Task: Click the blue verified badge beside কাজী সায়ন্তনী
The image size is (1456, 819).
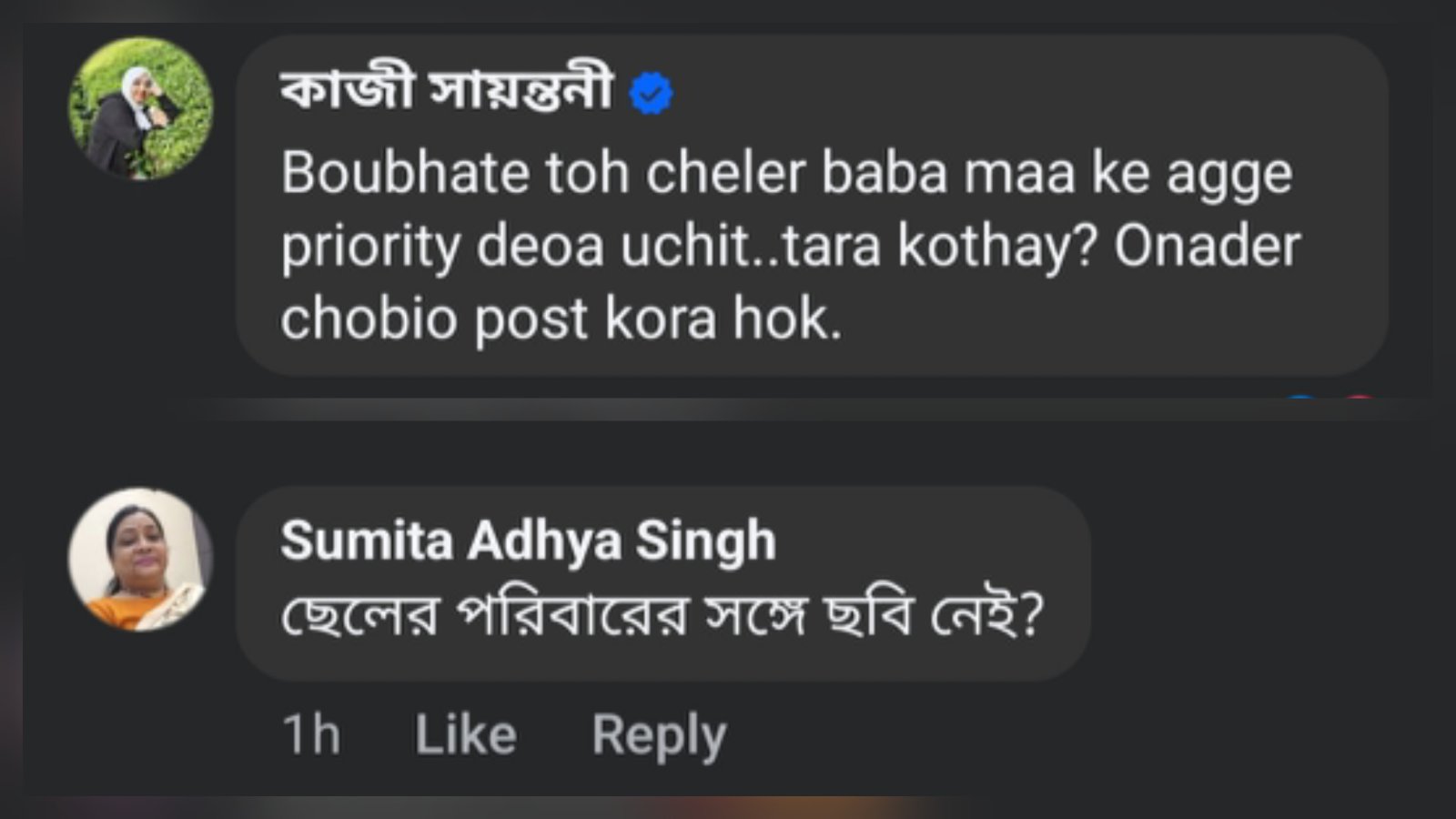Action: click(x=651, y=94)
